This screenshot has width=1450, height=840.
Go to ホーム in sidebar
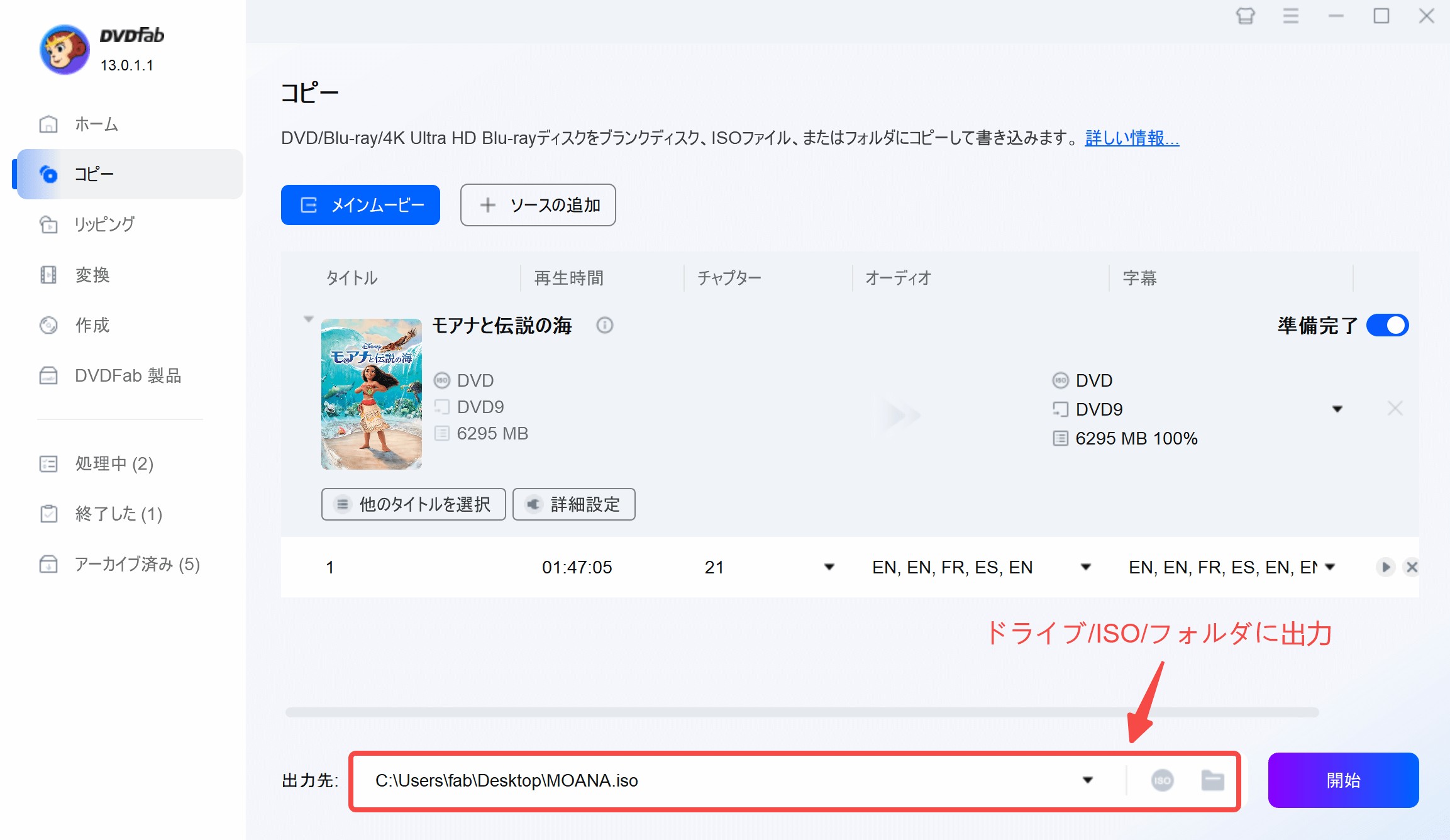(x=129, y=124)
